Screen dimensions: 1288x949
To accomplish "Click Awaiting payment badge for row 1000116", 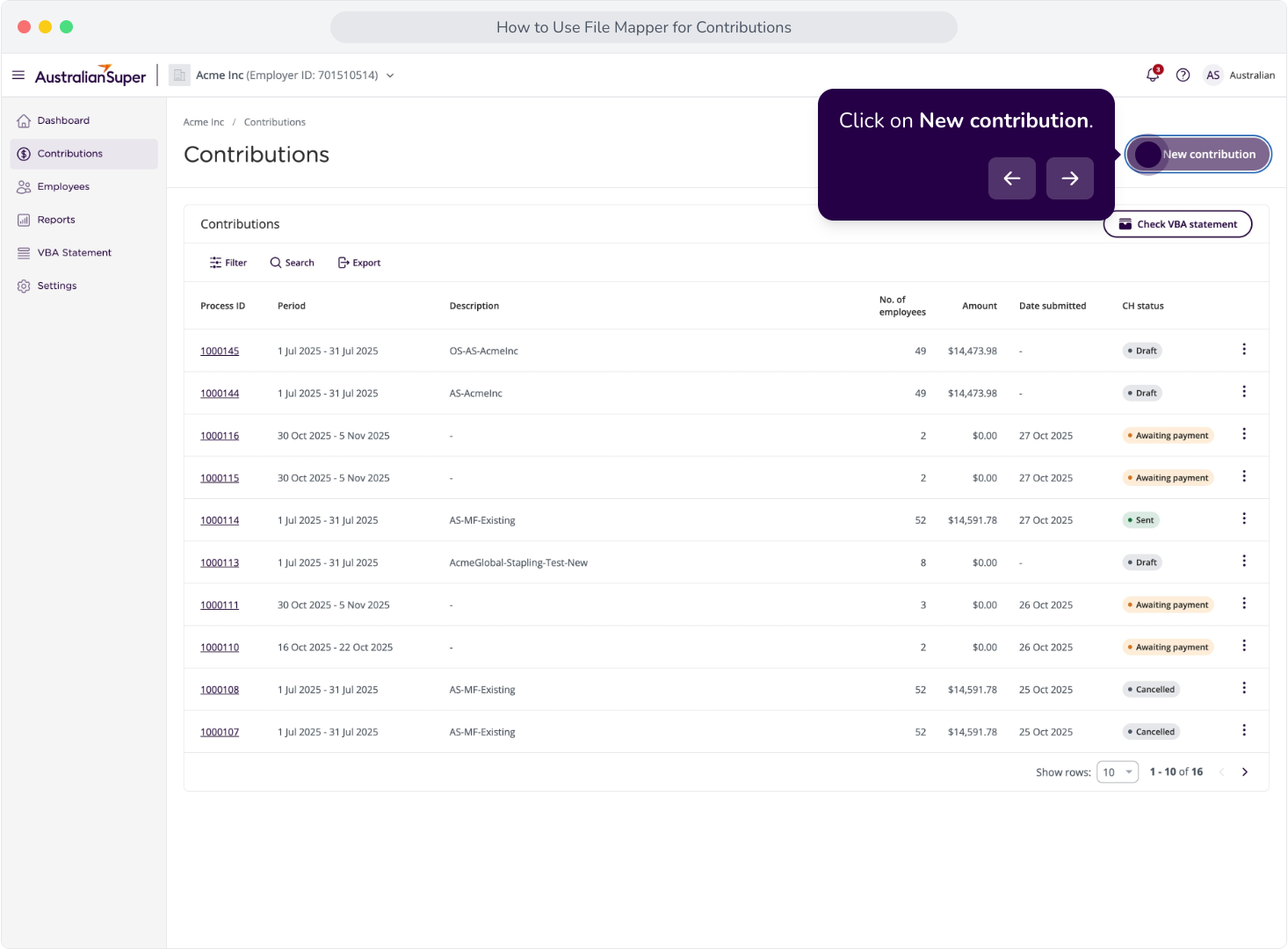I will point(1169,436).
